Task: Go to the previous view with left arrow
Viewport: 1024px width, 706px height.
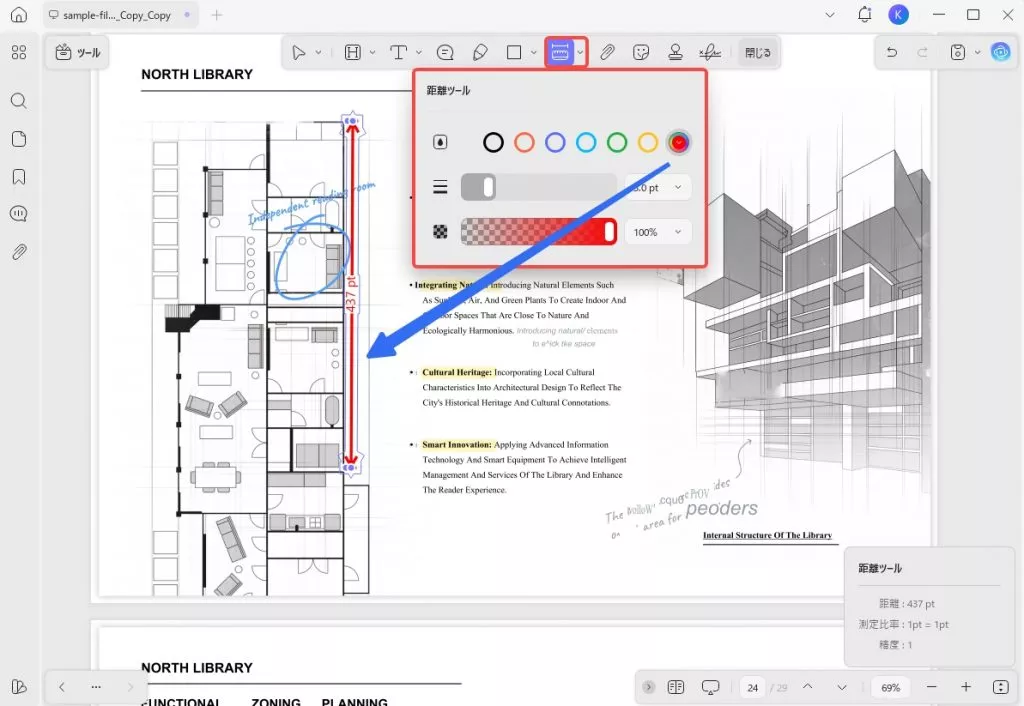Action: (61, 686)
